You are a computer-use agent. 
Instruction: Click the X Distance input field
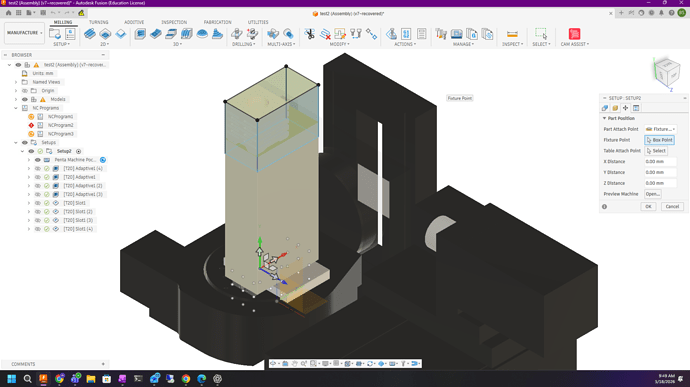point(660,162)
